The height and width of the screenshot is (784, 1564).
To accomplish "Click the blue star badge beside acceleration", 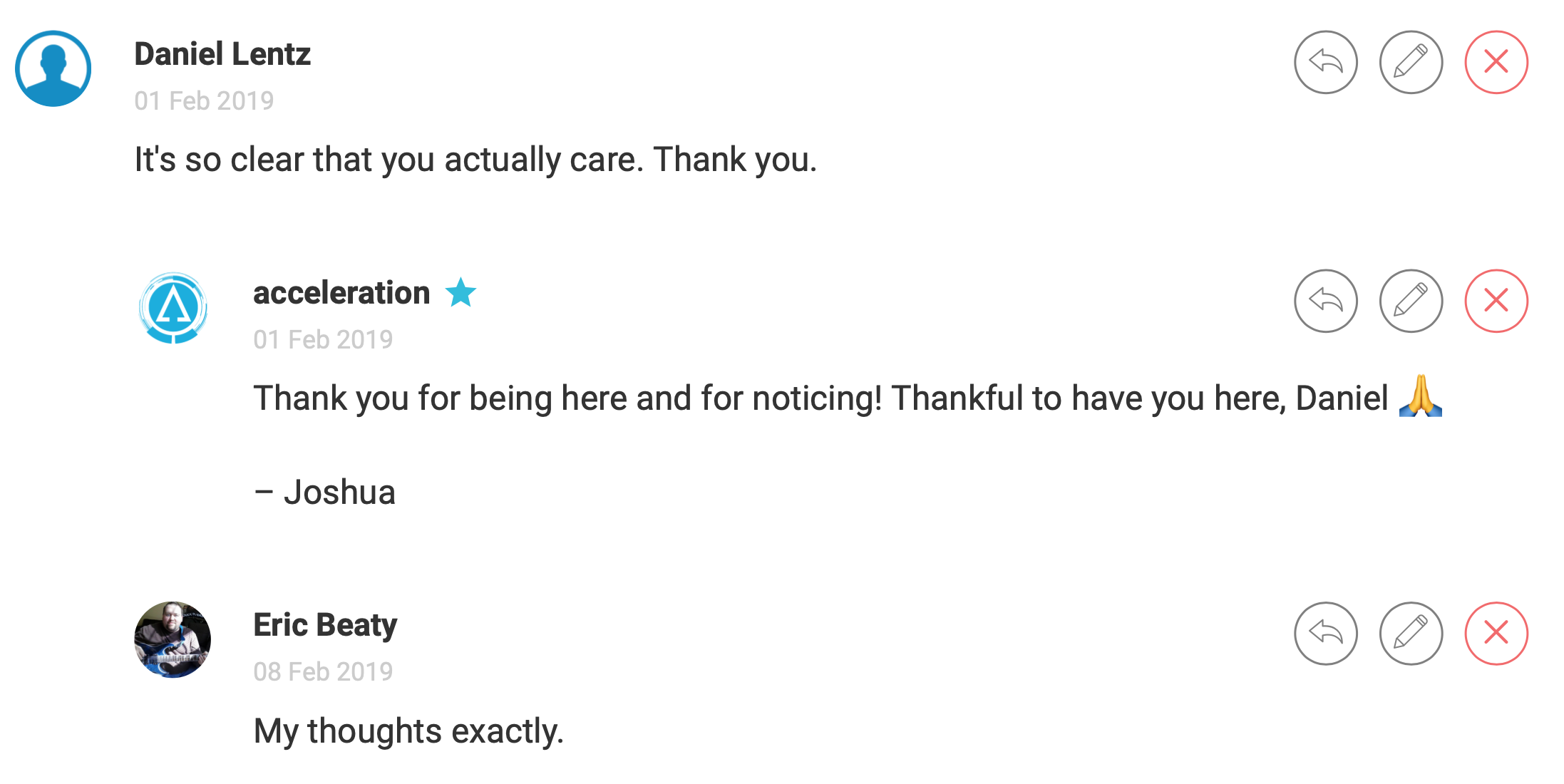I will pos(461,292).
